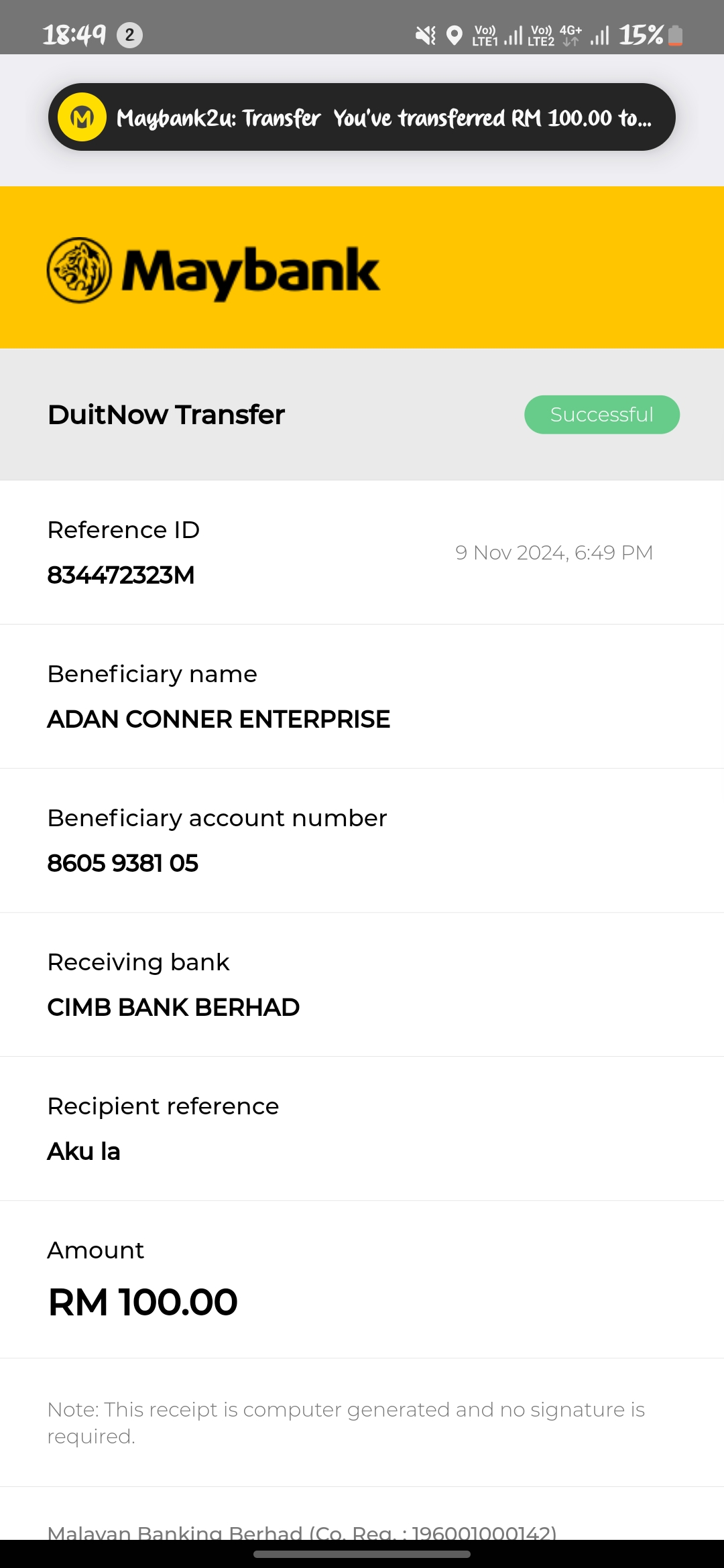Tap the recipient reference Aku la

(x=84, y=1151)
